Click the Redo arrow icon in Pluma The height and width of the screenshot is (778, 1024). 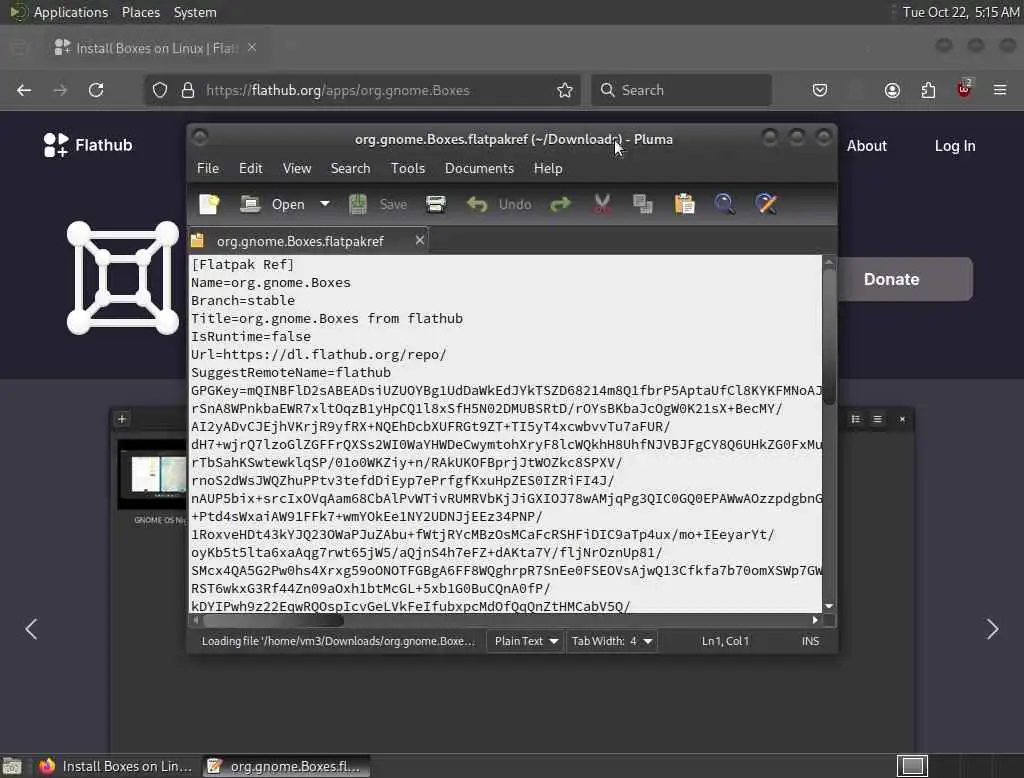point(560,204)
